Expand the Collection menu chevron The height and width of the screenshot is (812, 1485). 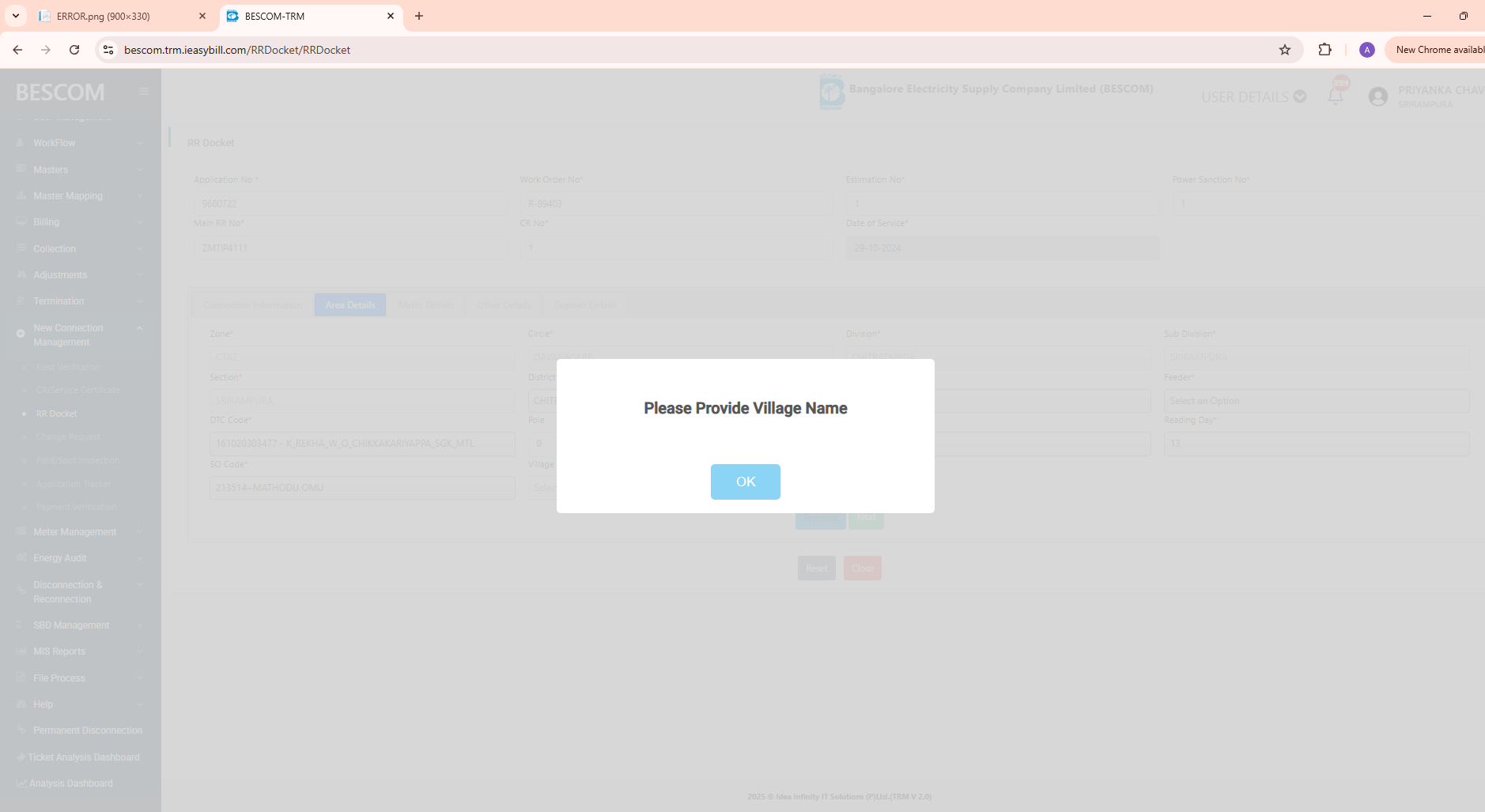click(140, 248)
